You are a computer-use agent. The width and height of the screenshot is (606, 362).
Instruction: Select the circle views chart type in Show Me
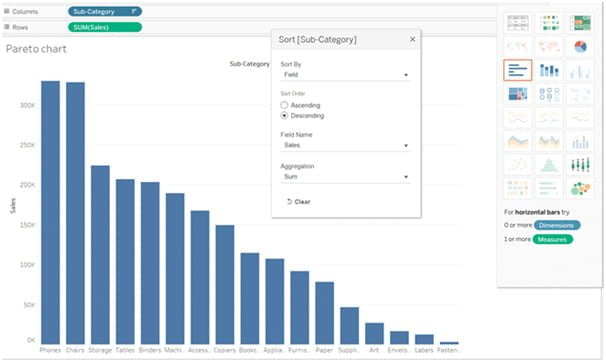click(x=549, y=94)
